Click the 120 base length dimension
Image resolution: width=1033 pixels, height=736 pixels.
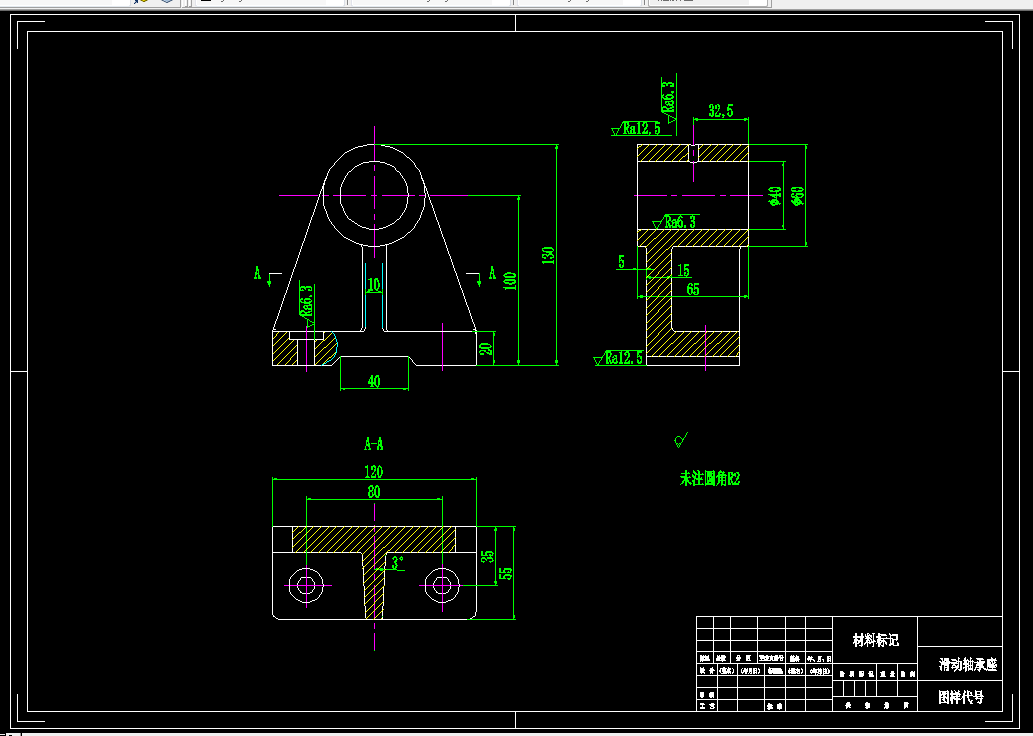(x=374, y=472)
